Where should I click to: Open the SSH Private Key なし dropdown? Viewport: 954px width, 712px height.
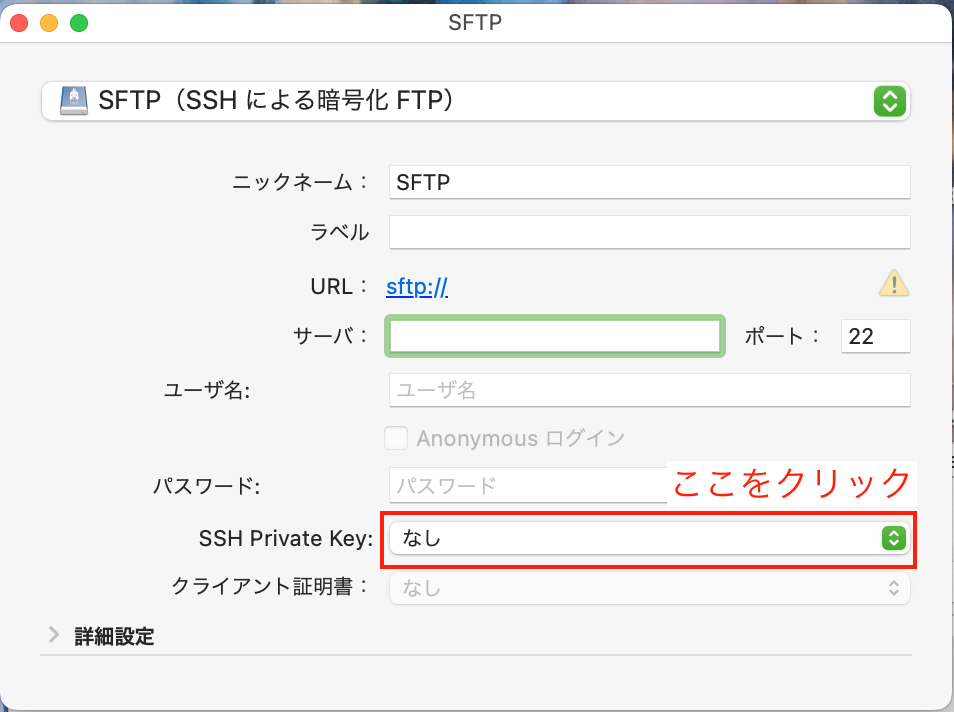tap(649, 538)
